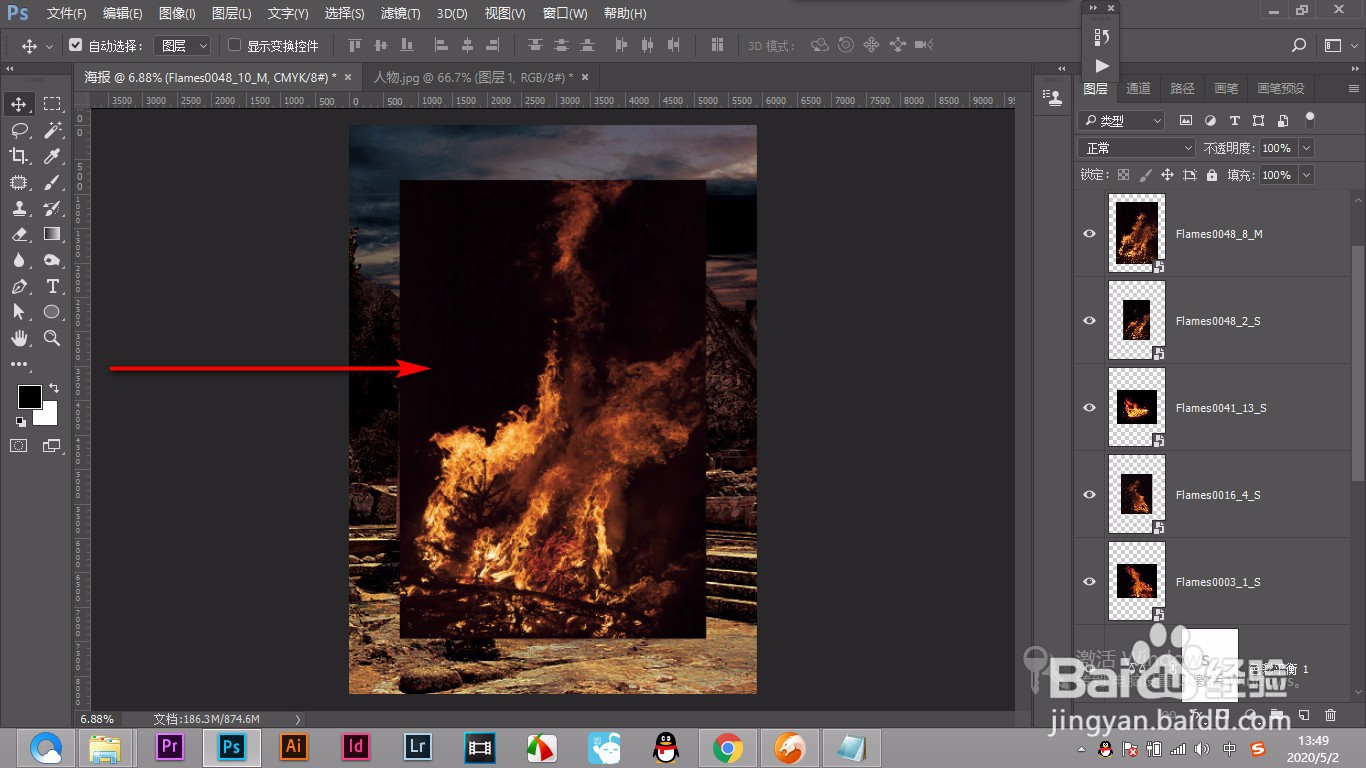
Task: Select the Pen tool
Action: click(19, 286)
